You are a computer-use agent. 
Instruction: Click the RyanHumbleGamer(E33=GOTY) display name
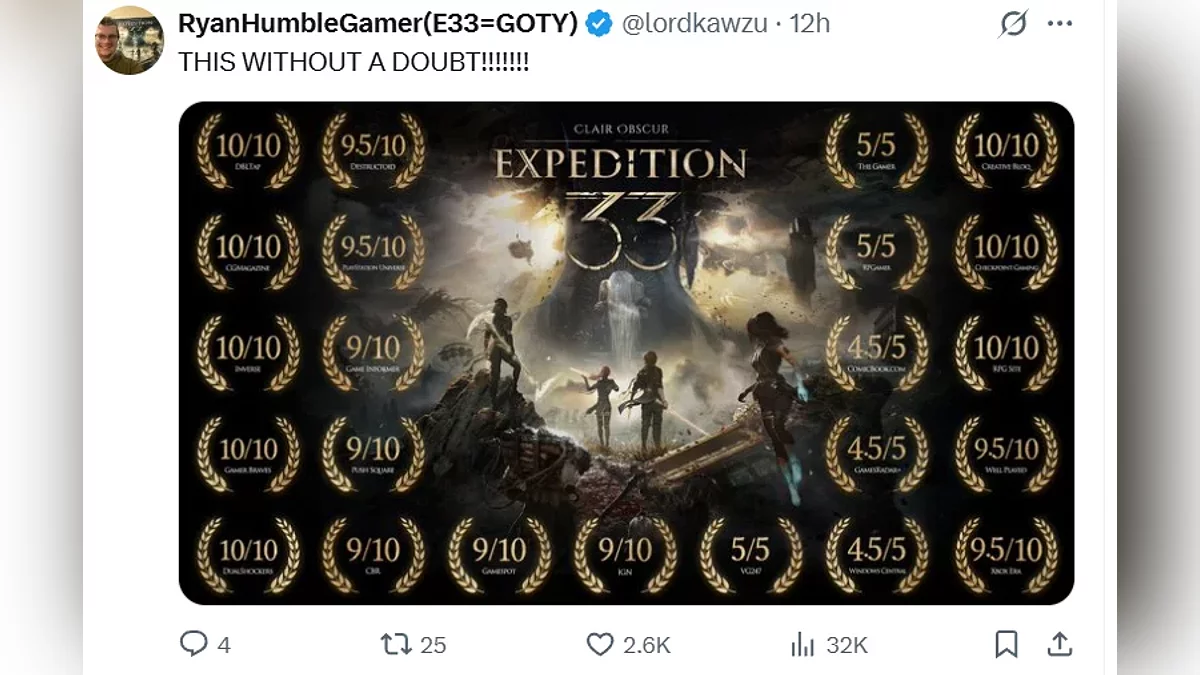pos(378,24)
